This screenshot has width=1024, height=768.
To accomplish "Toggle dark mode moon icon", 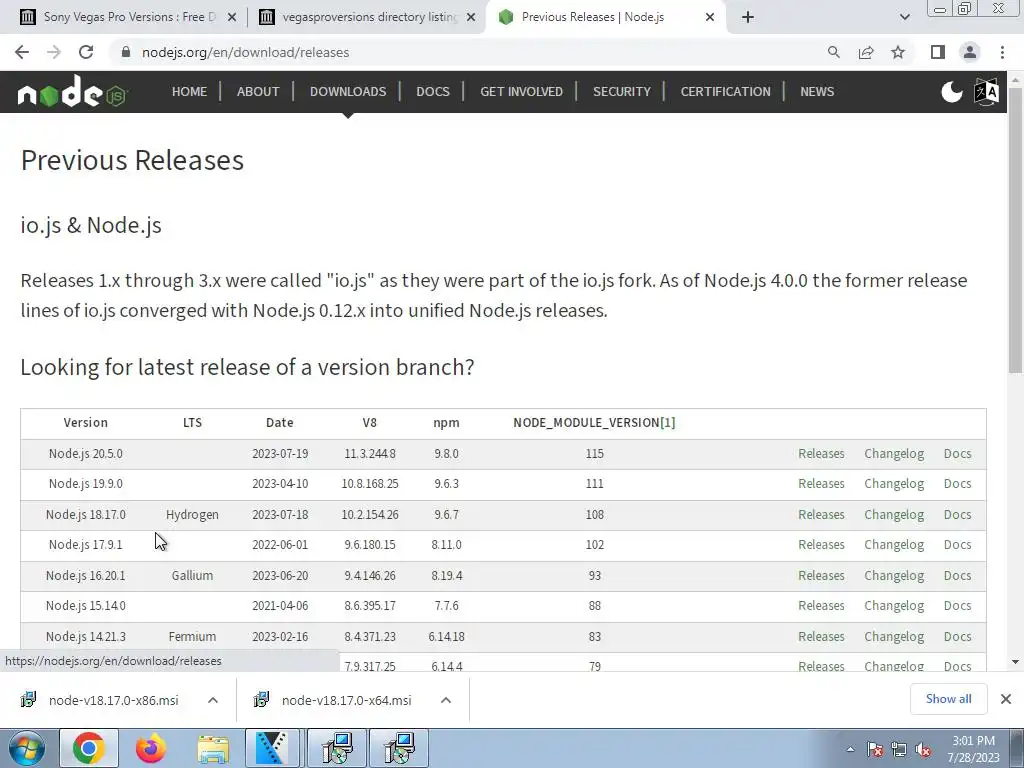I will 952,92.
